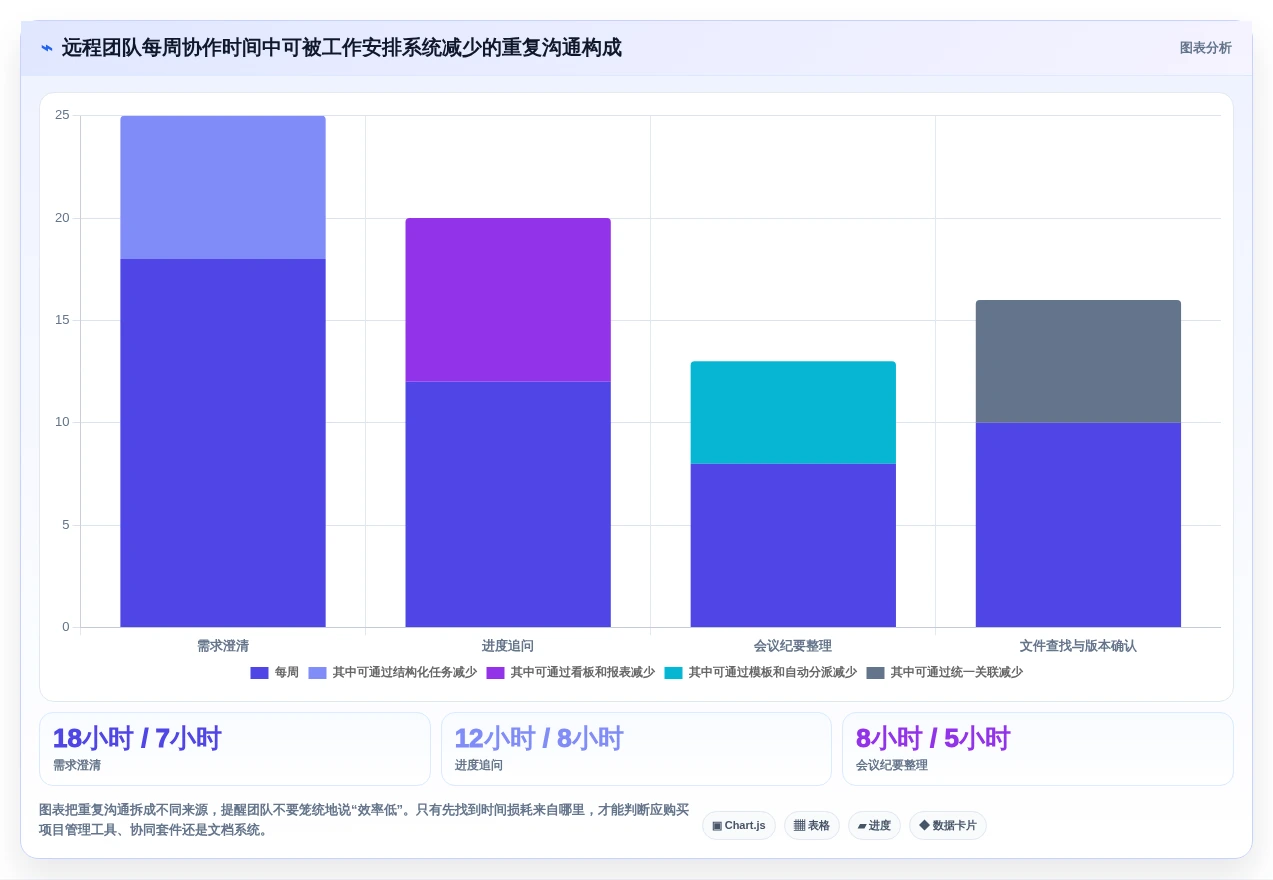Click the dark blue segment of 文件查找与版本确认 bar

(x=1078, y=525)
